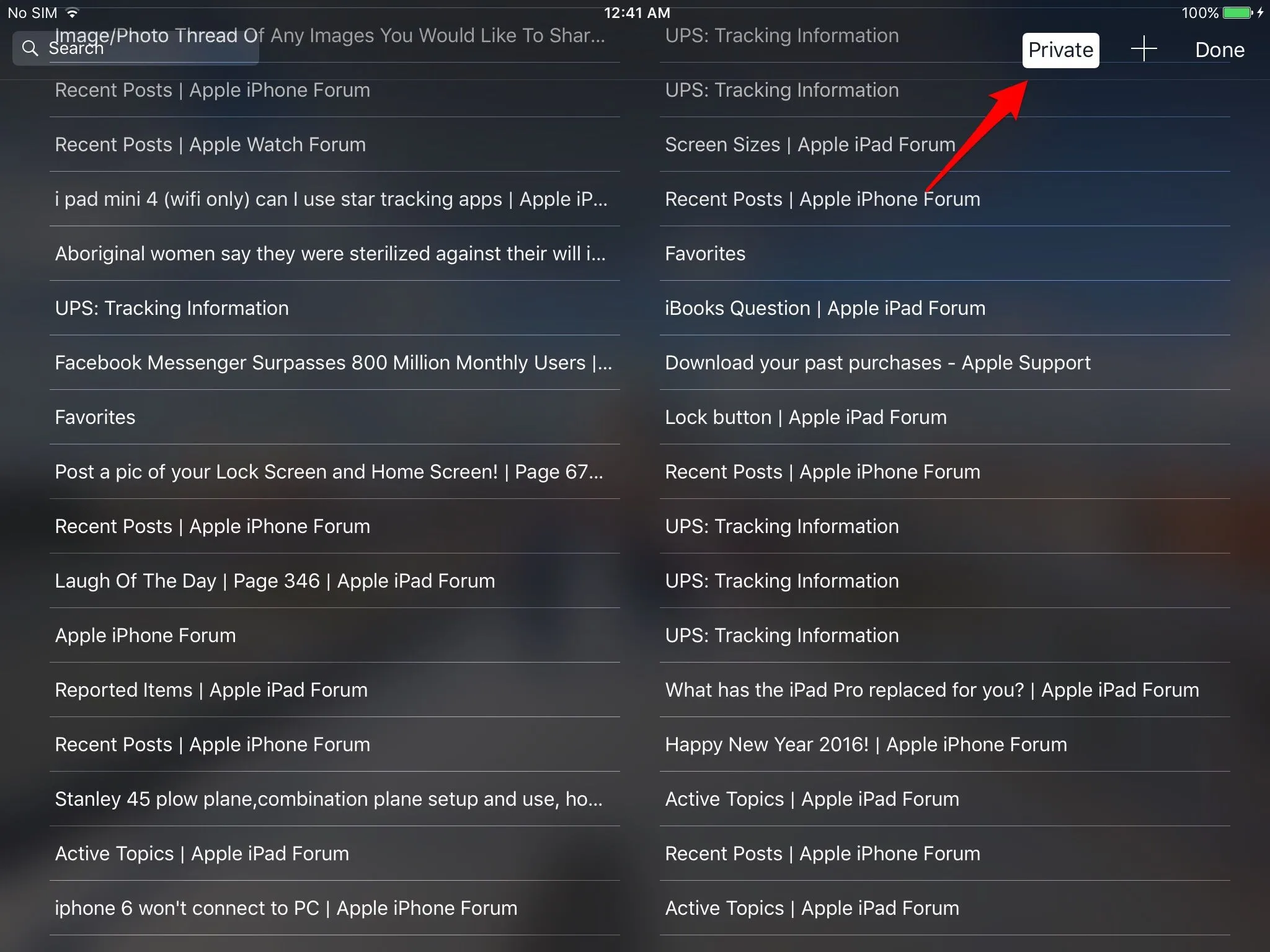This screenshot has width=1270, height=952.
Task: Select the Lock button iPad Forum tab
Action: click(806, 417)
